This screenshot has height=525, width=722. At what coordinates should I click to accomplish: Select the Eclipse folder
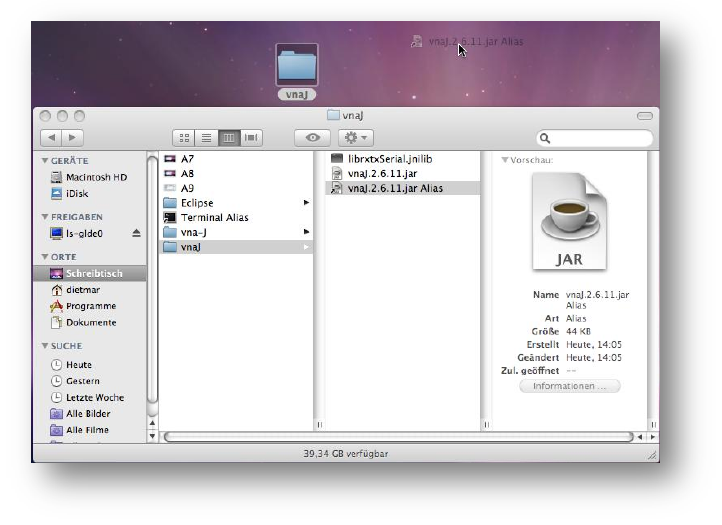tap(236, 203)
